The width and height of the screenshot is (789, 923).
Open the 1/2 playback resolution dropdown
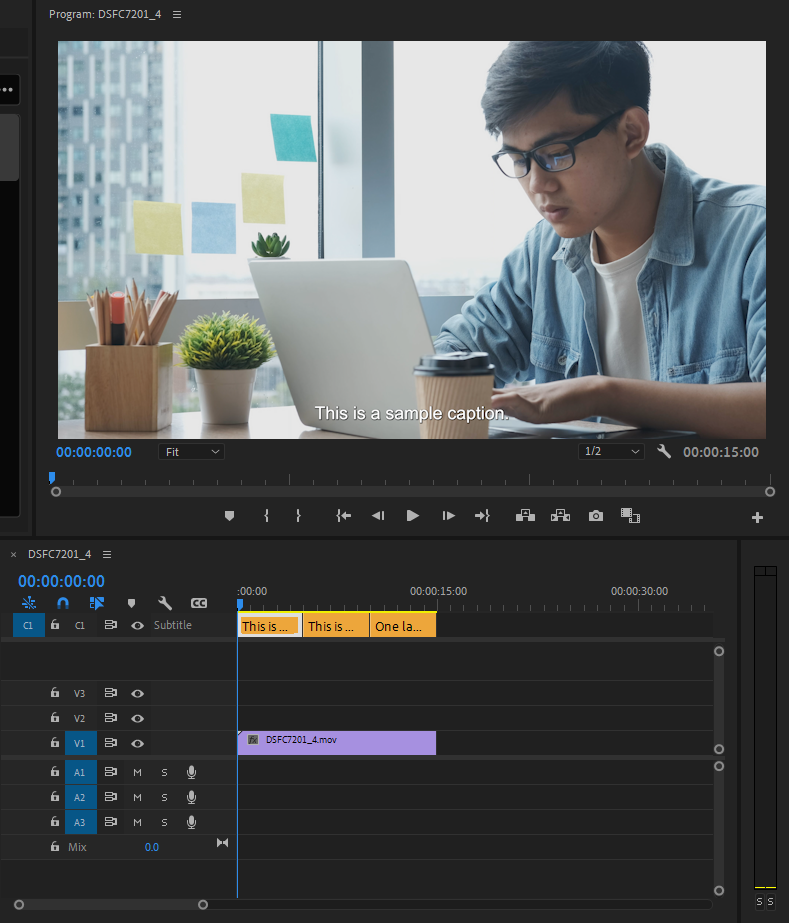[612, 452]
